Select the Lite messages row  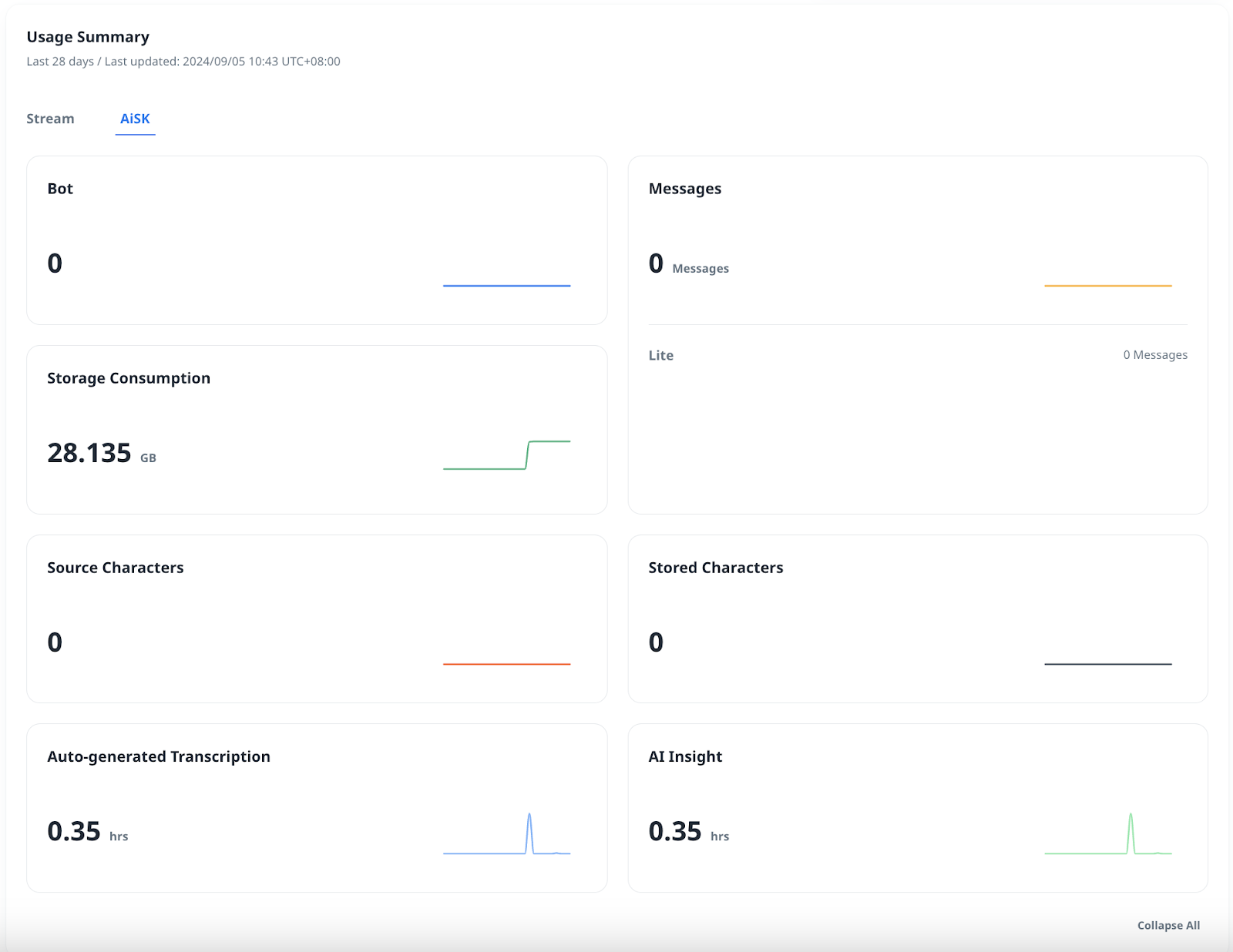click(917, 355)
